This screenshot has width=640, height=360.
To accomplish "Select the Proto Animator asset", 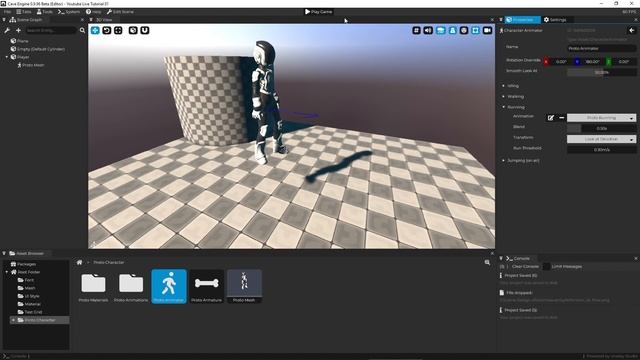I will pyautogui.click(x=169, y=287).
